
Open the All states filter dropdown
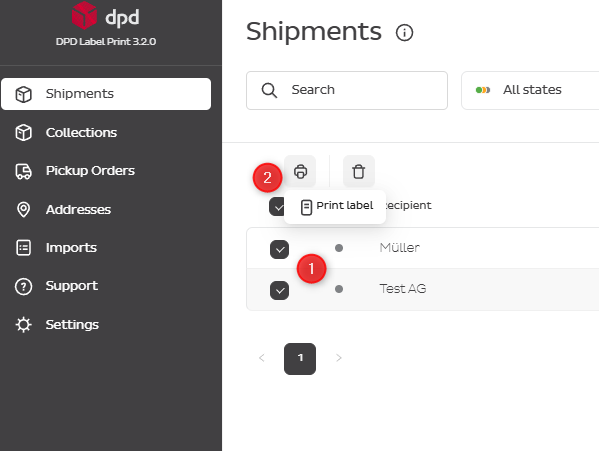530,91
